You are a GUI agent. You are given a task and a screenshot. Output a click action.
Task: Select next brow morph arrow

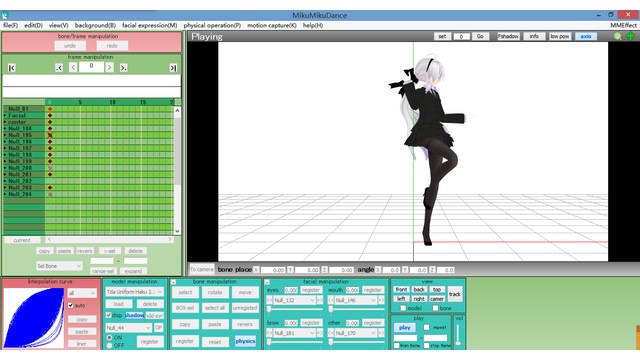click(320, 333)
